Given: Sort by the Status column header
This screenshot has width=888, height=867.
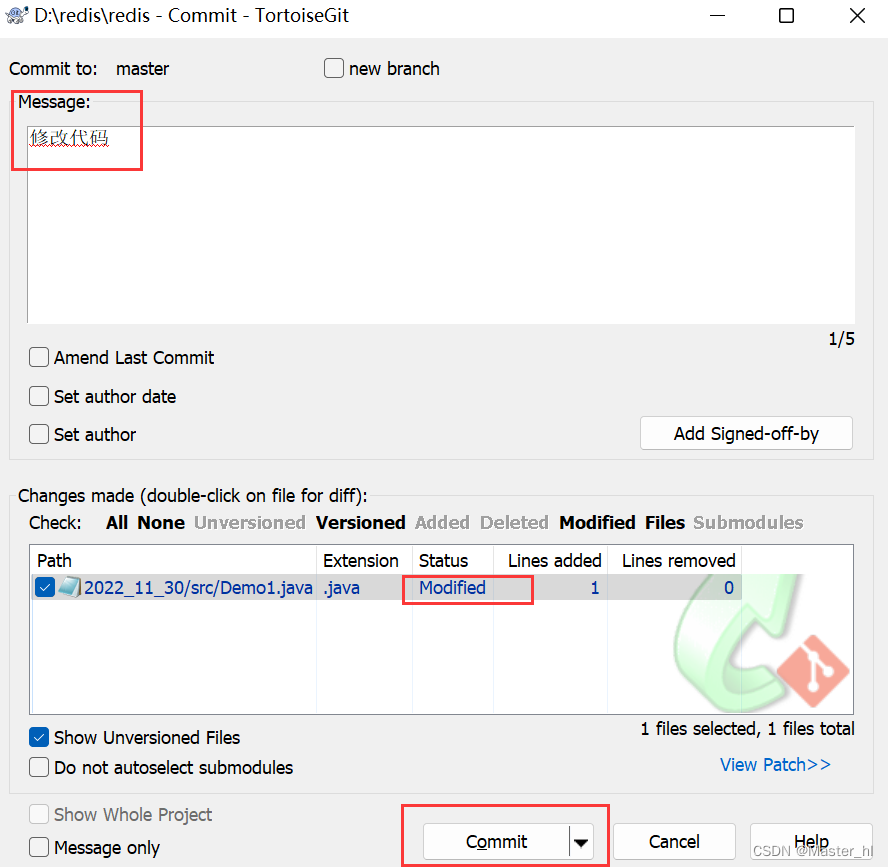Looking at the screenshot, I should click(x=452, y=560).
